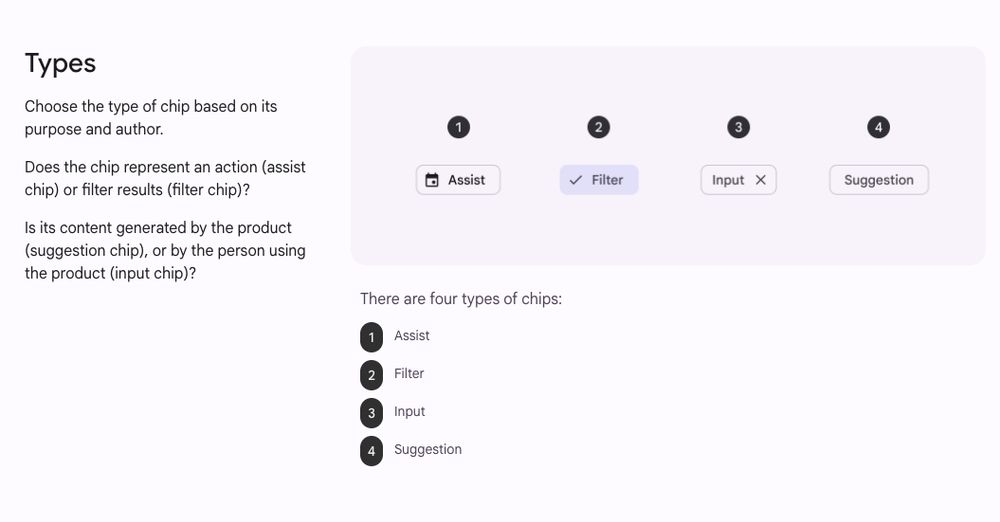Click the Assist entry in the chip list
This screenshot has height=522, width=1000.
click(411, 336)
